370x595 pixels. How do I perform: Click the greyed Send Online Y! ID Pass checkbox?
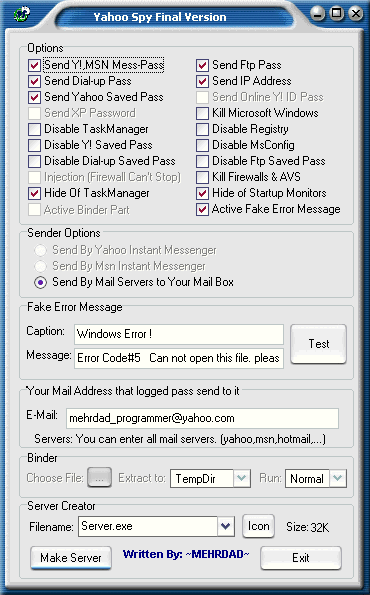click(202, 97)
